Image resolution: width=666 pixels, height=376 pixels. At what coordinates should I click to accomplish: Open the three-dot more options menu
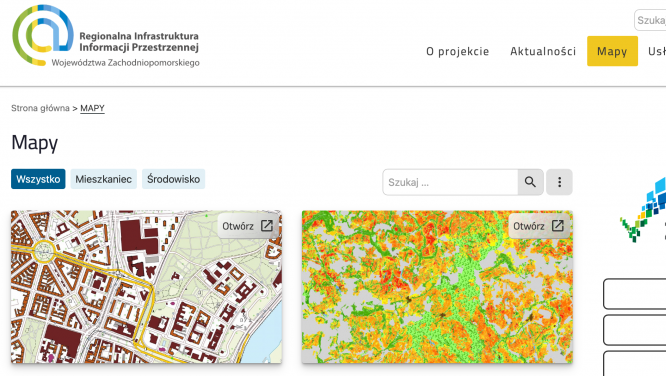point(559,182)
